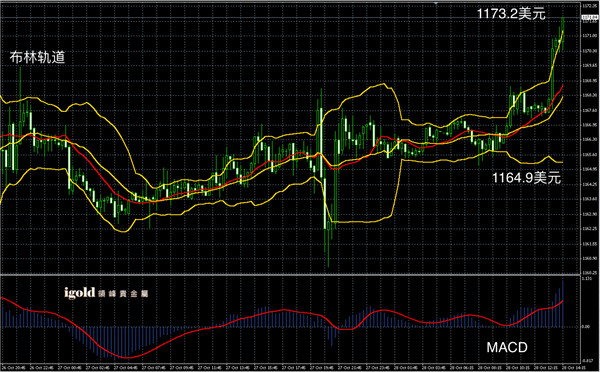
Task: Click the 1164.95 level on the price scale
Action: click(590, 169)
